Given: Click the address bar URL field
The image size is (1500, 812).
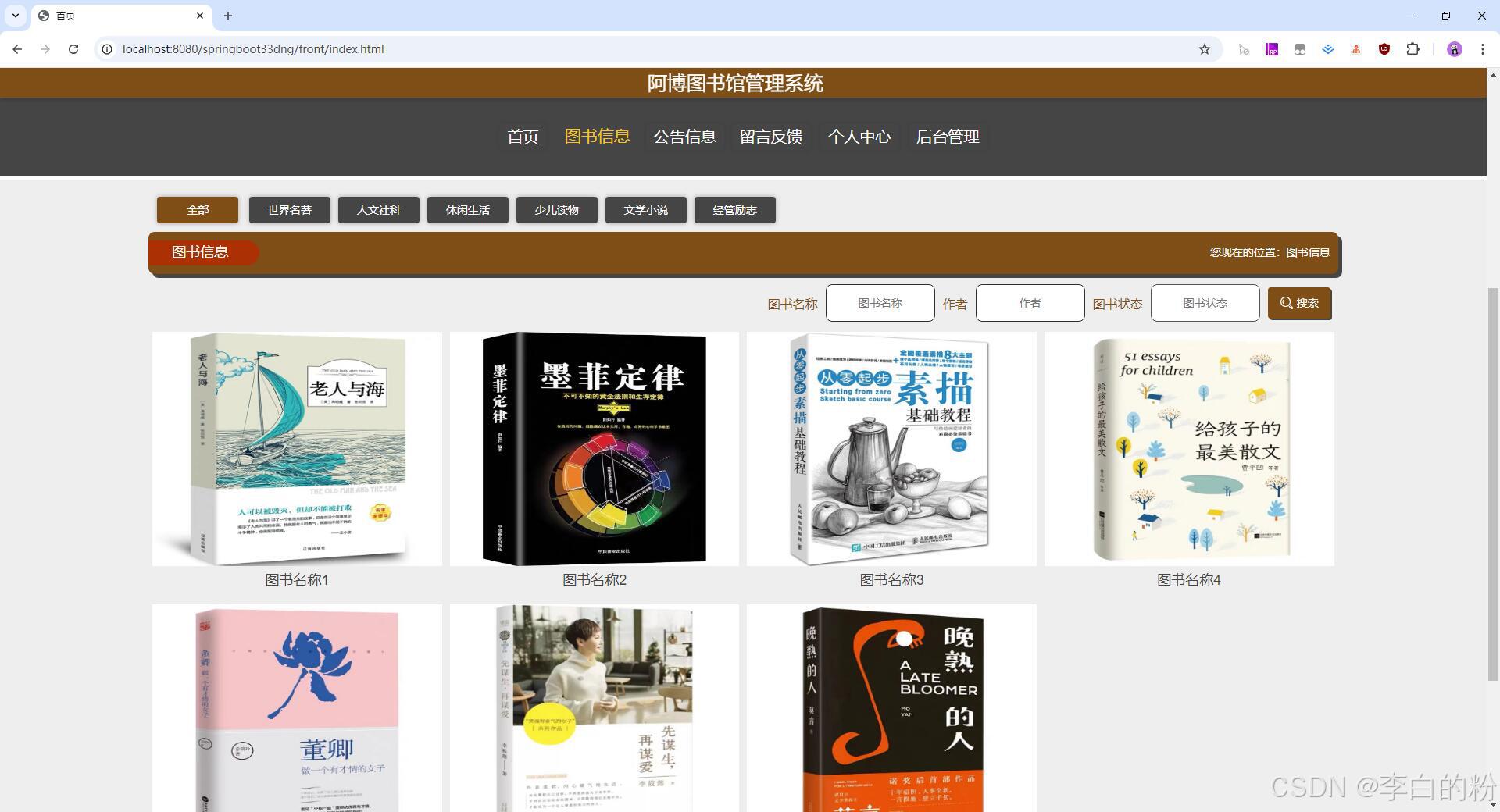Looking at the screenshot, I should click(656, 49).
